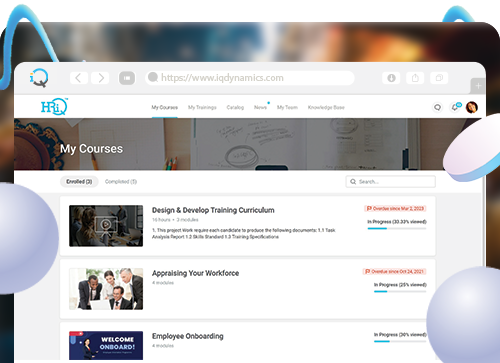
Task: Open the Catalog nav tab
Action: [x=235, y=107]
